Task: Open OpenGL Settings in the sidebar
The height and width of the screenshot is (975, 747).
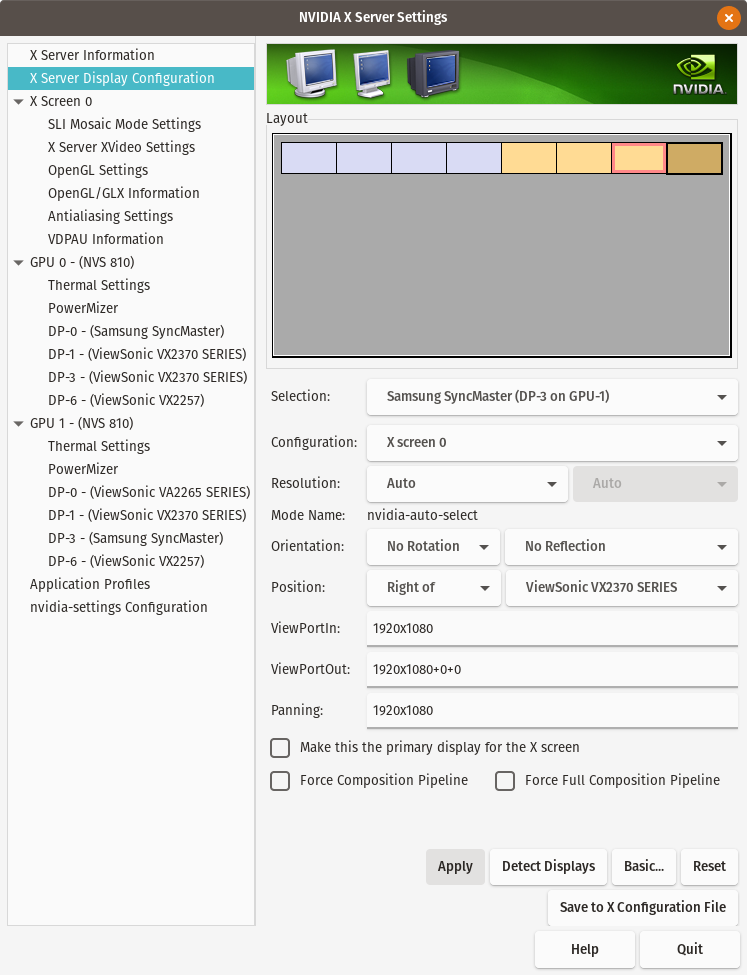Action: [98, 170]
